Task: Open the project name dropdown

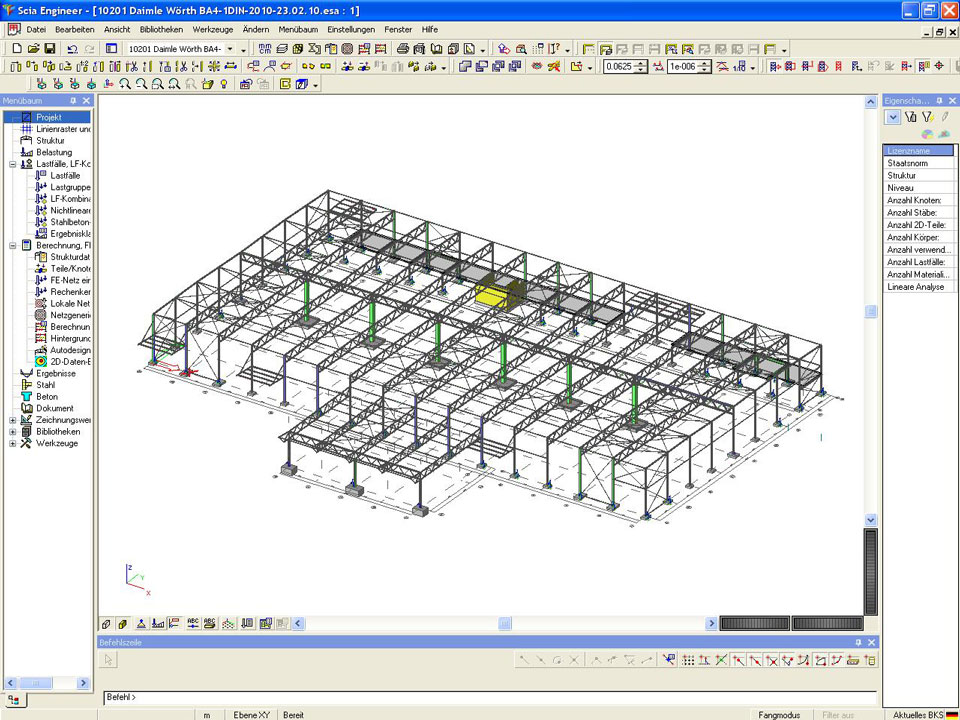Action: (230, 48)
